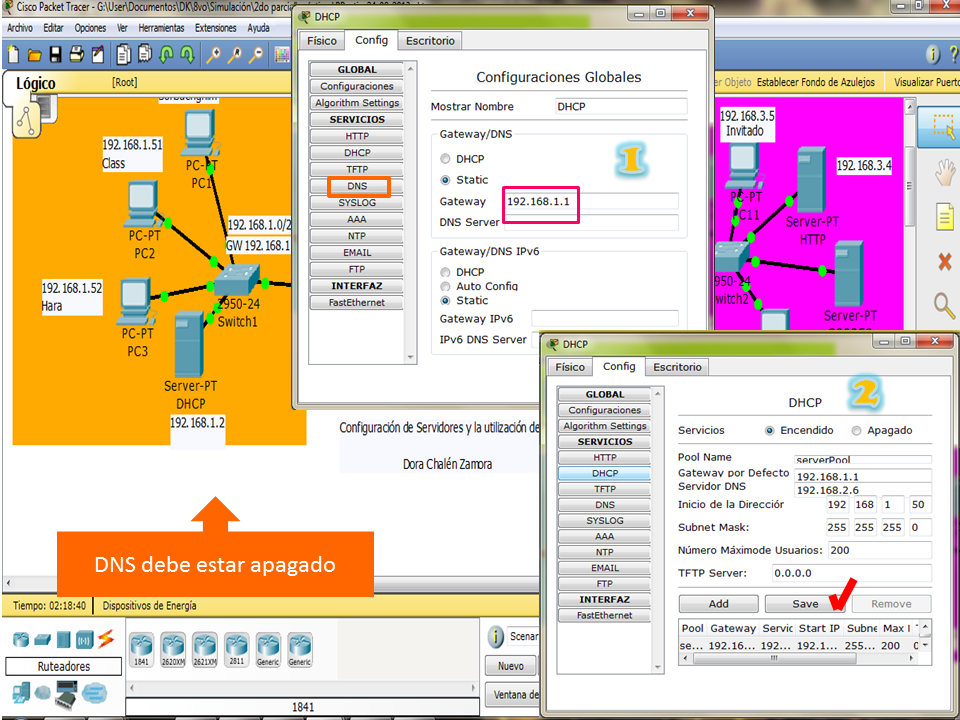Image resolution: width=960 pixels, height=720 pixels.
Task: Turn DHCP service off with Apagado
Action: [857, 431]
